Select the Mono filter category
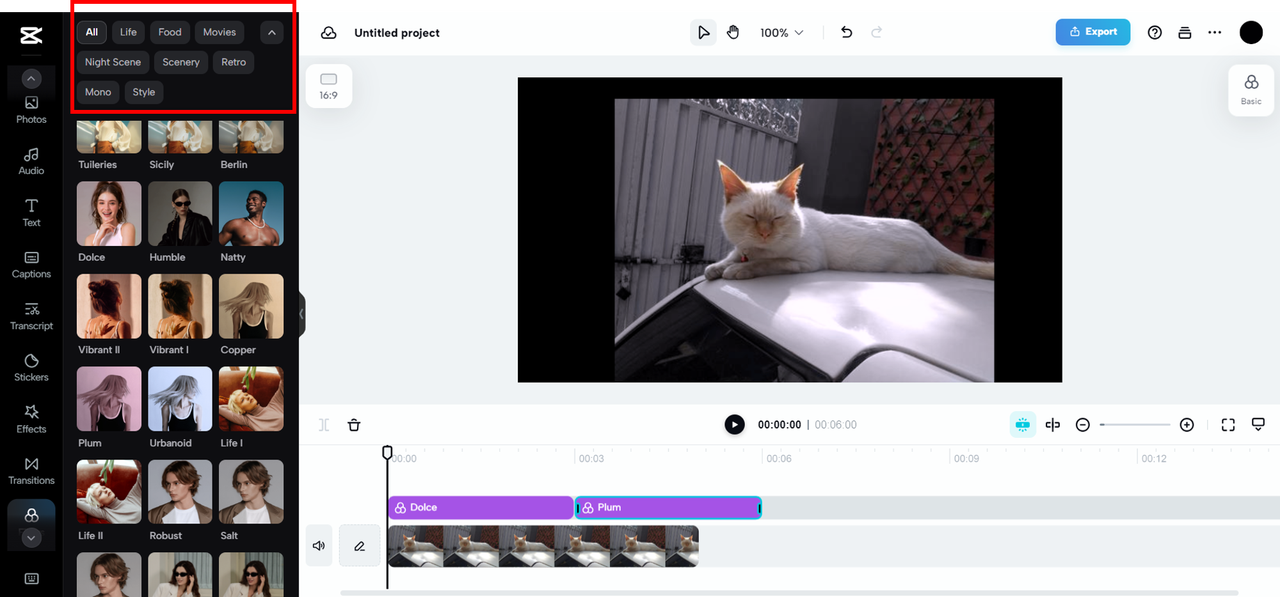This screenshot has width=1280, height=597. tap(98, 92)
